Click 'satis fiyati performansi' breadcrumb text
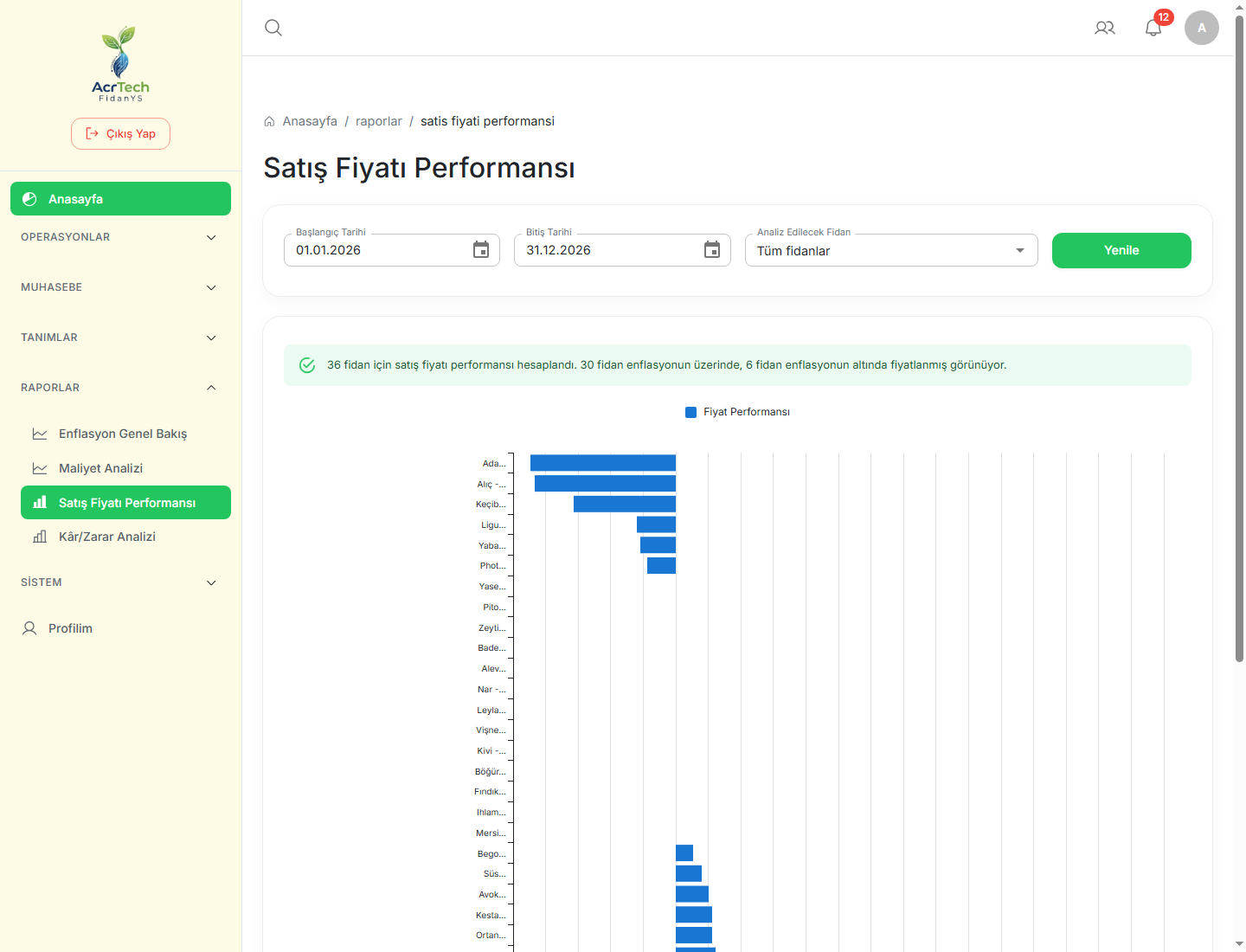This screenshot has width=1246, height=952. (x=487, y=121)
